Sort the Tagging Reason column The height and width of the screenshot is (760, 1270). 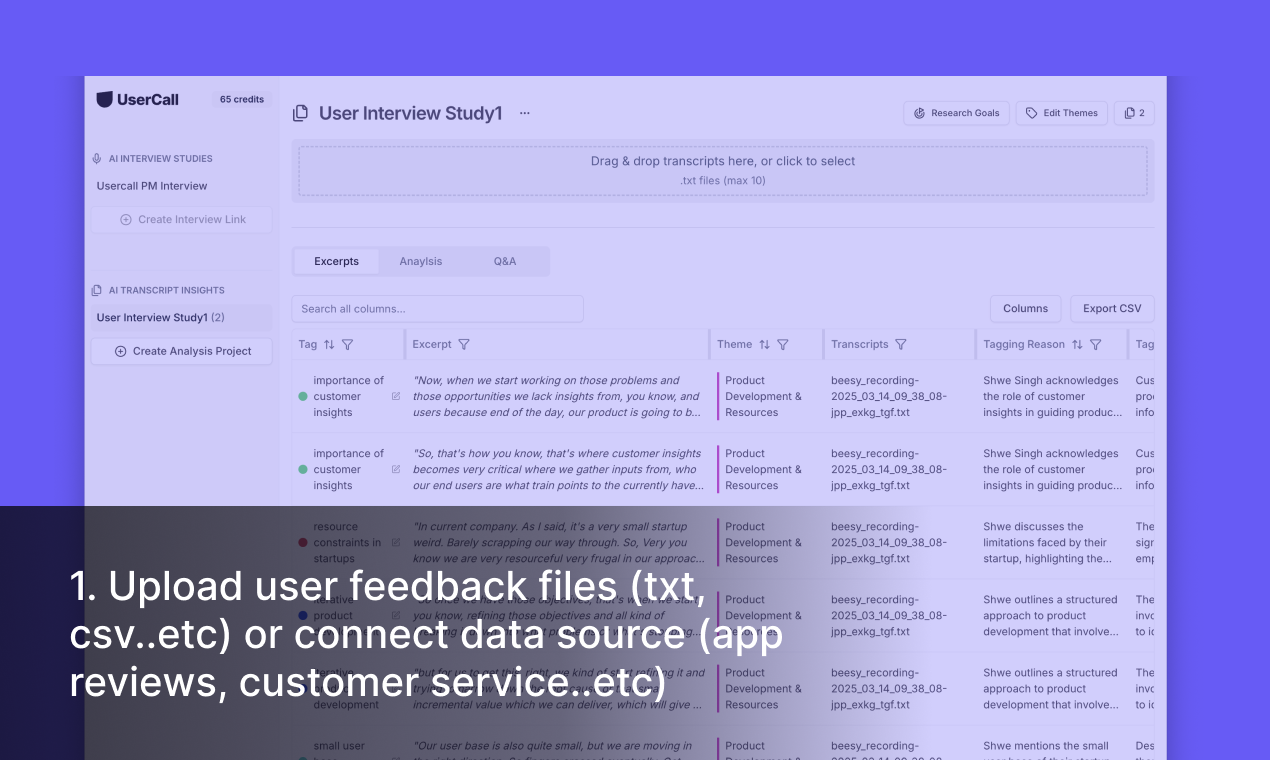click(1075, 344)
